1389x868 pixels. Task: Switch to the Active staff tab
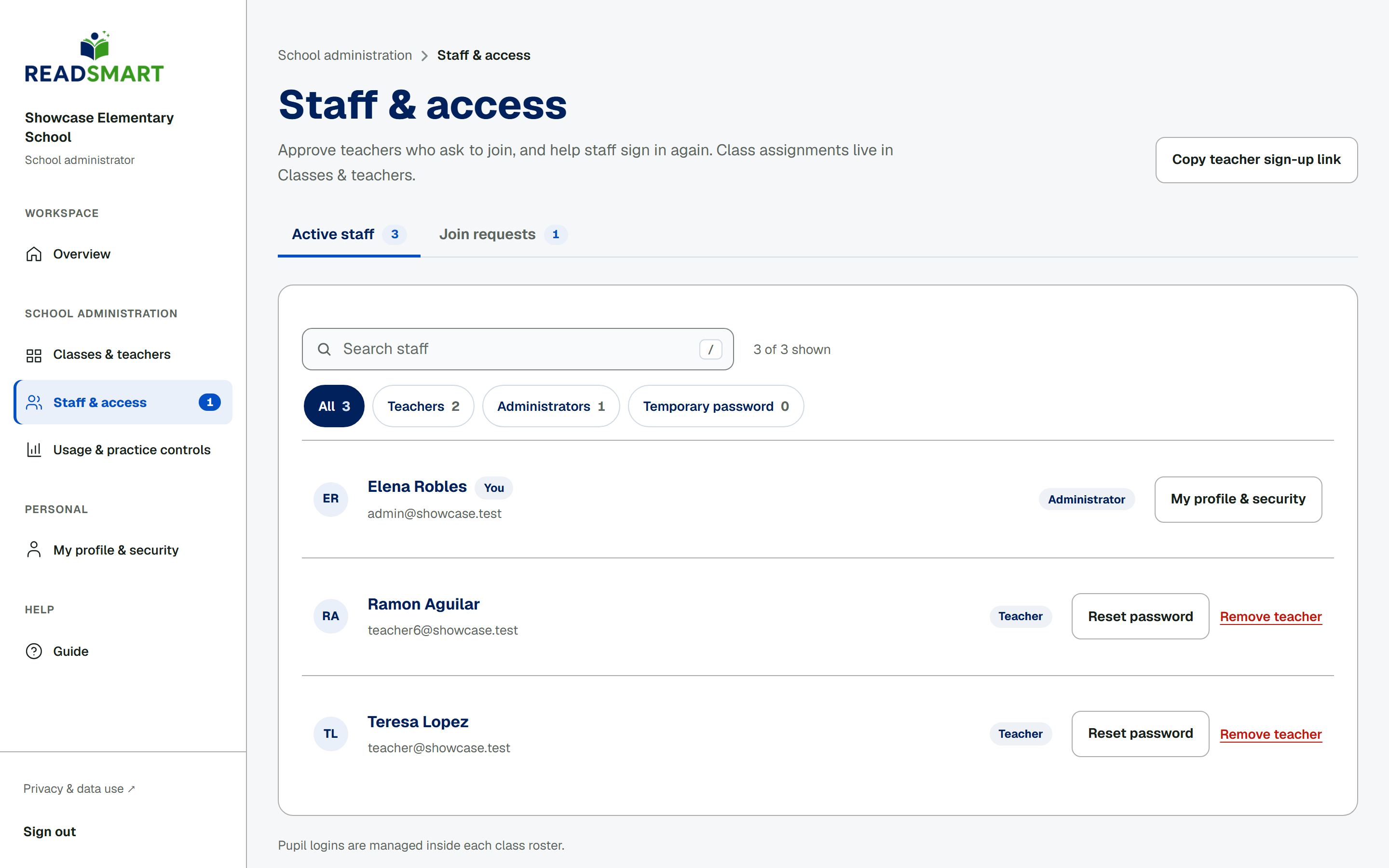click(349, 234)
